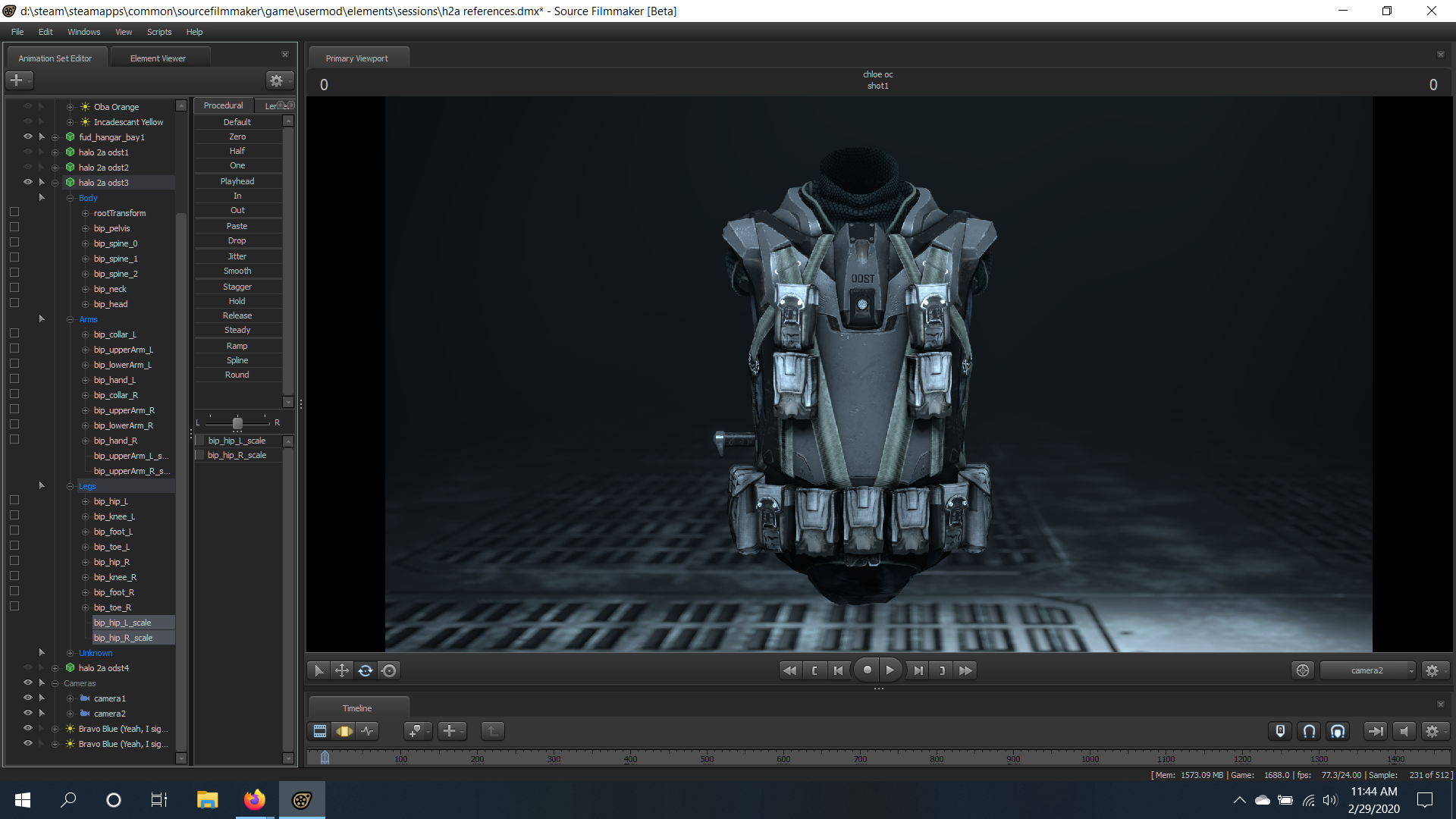Step forward one frame
Image resolution: width=1456 pixels, height=819 pixels.
pyautogui.click(x=918, y=670)
